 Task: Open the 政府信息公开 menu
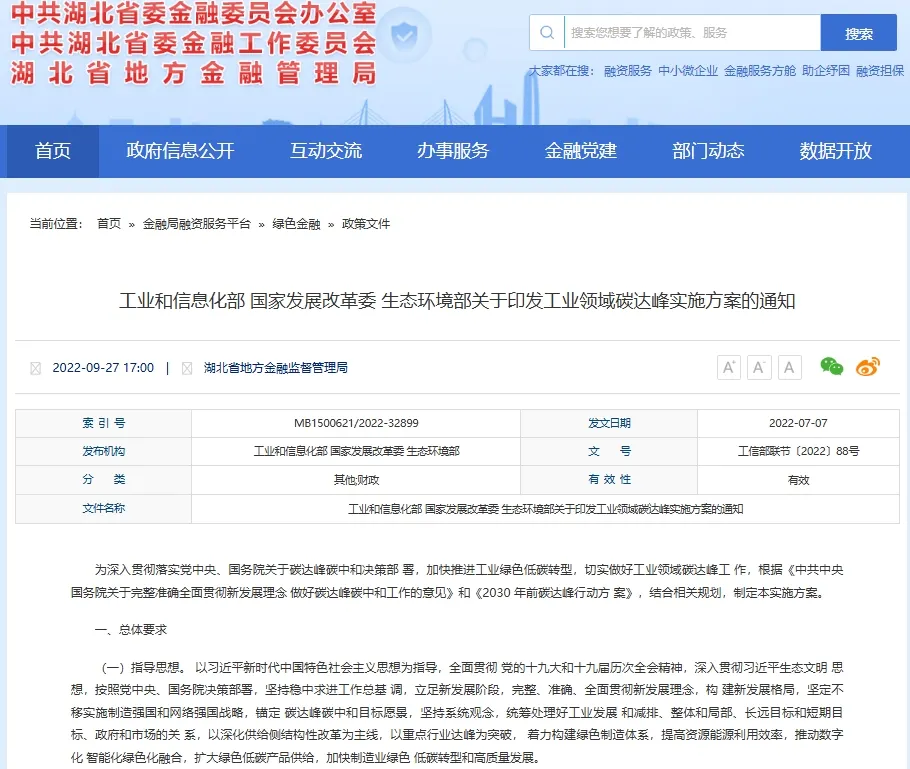180,151
